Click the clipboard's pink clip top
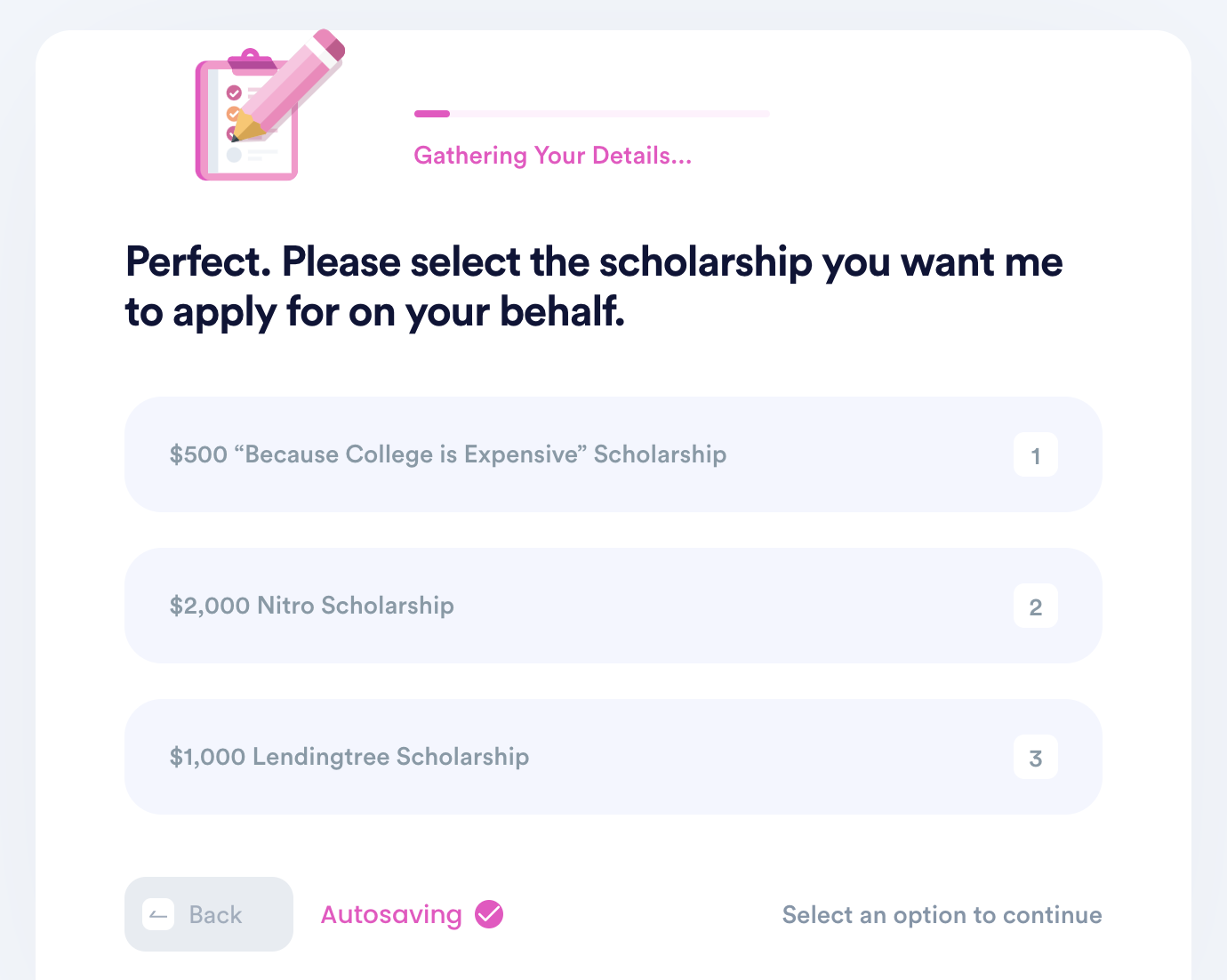This screenshot has width=1227, height=980. click(x=252, y=60)
